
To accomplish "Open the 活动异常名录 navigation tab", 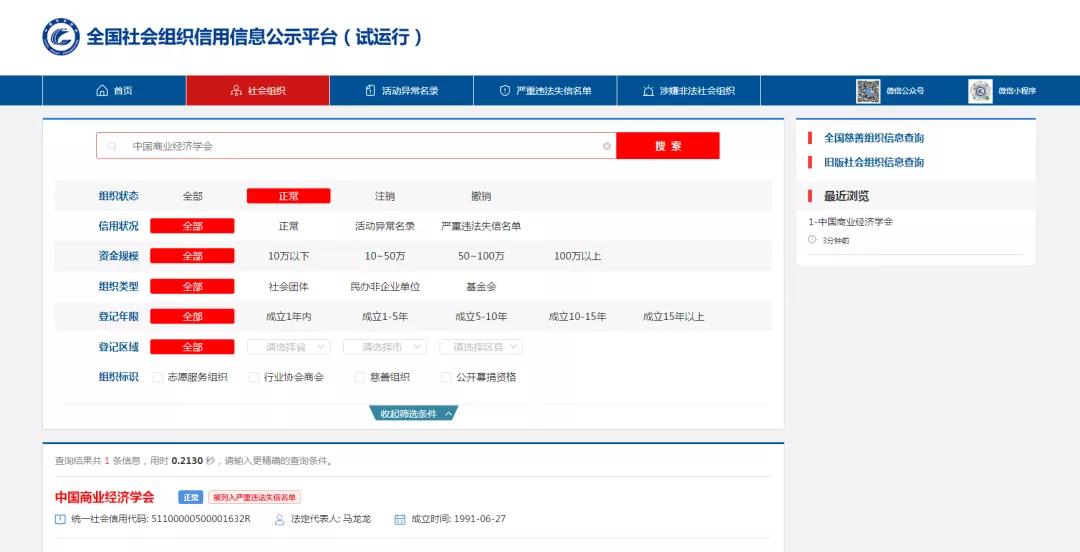I will [x=402, y=91].
